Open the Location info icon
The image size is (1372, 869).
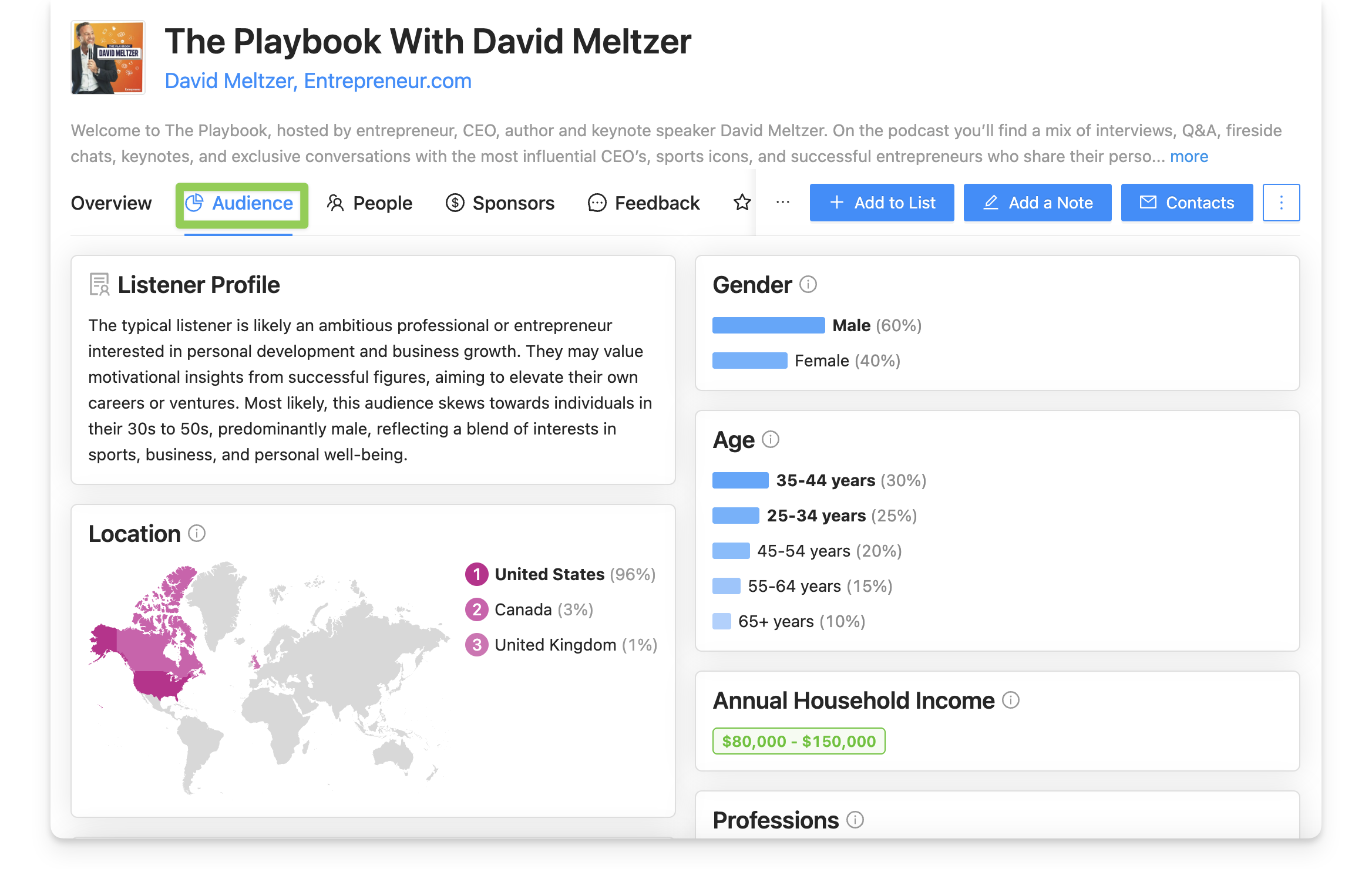coord(198,534)
